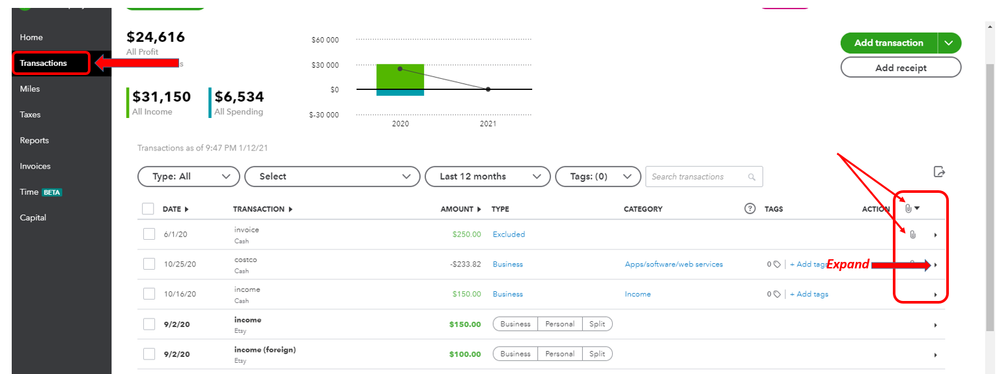Choose Split for 9/2/20 income
999x374 pixels.
(x=598, y=324)
